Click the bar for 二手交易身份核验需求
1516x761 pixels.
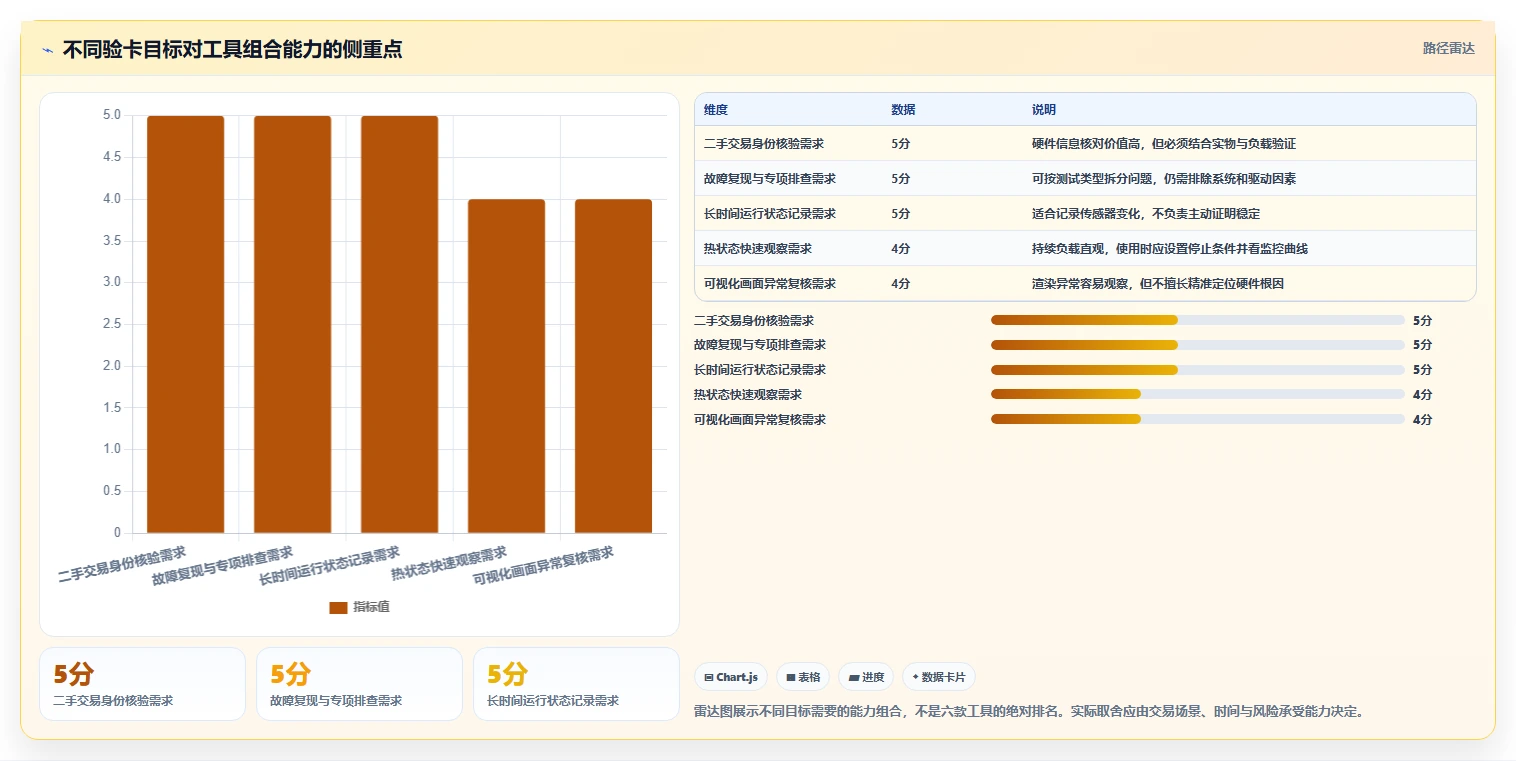pyautogui.click(x=185, y=324)
